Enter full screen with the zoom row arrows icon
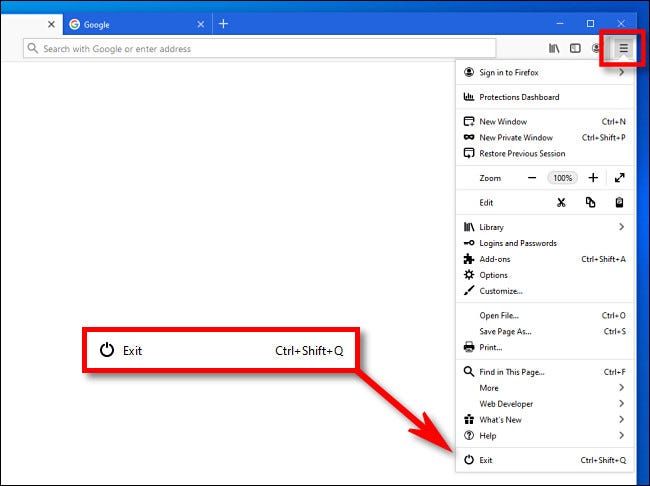The width and height of the screenshot is (650, 486). pos(620,178)
